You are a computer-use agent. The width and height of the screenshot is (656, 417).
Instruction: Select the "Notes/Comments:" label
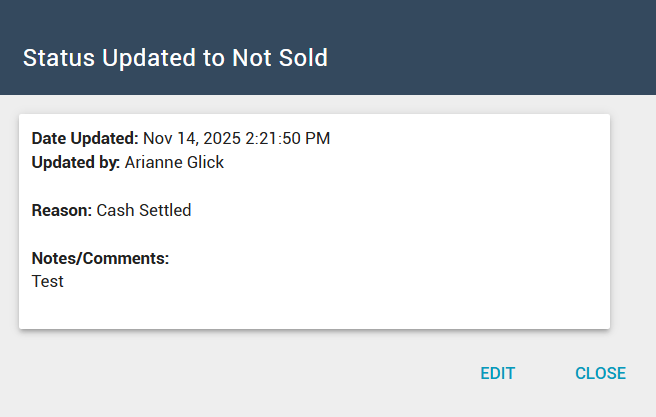click(x=100, y=259)
